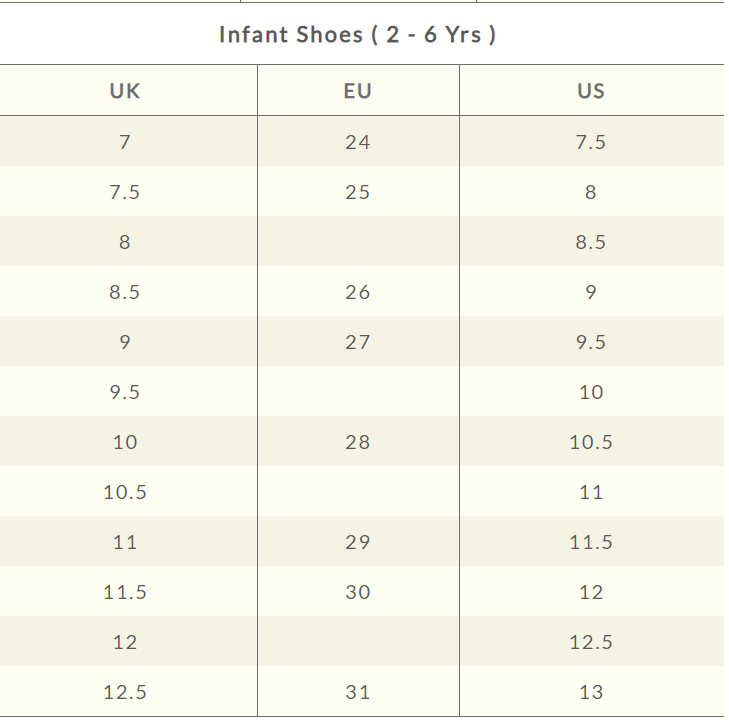Click EU size 29 cell
729x727 pixels.
click(x=357, y=542)
